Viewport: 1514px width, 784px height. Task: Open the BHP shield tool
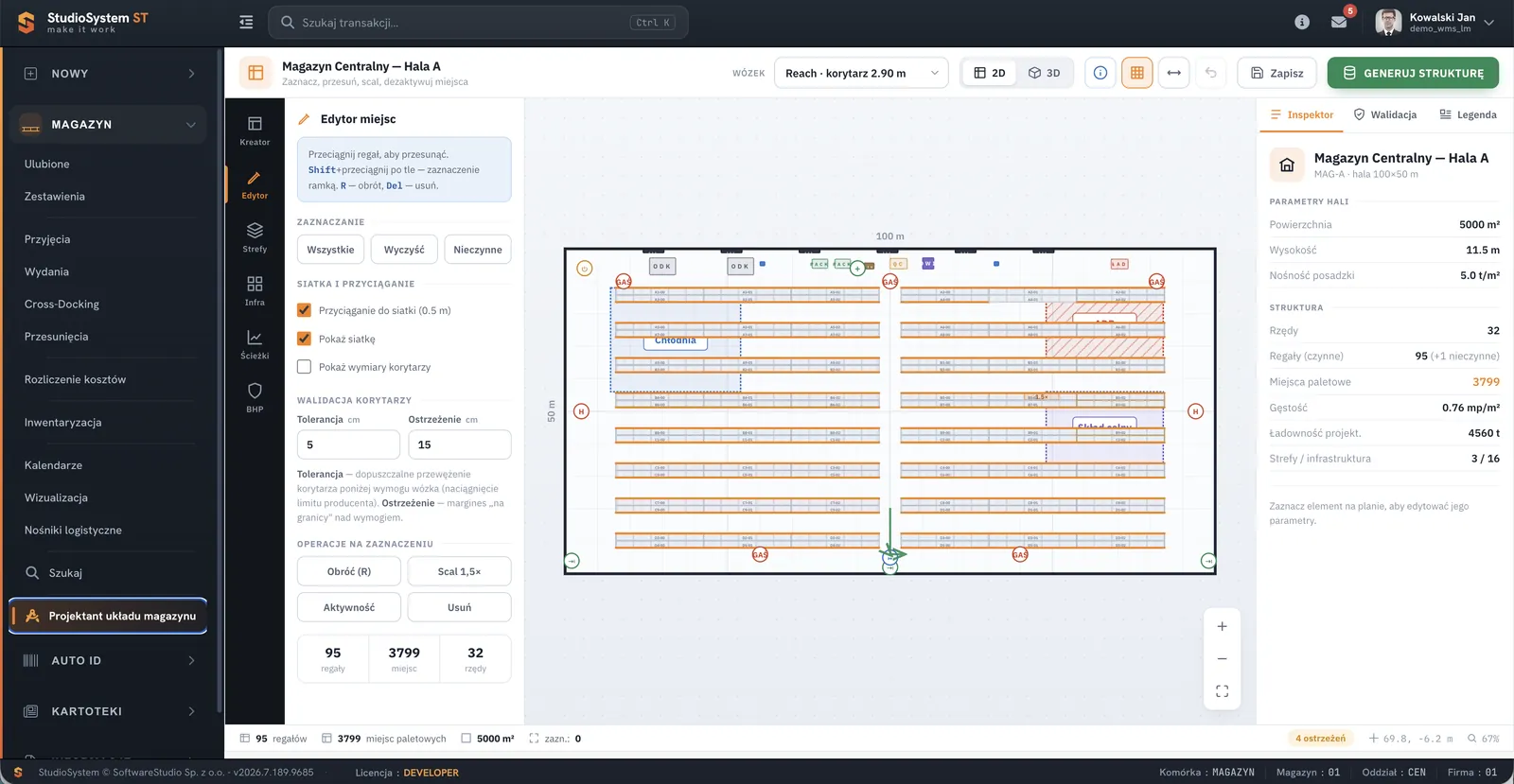[255, 398]
